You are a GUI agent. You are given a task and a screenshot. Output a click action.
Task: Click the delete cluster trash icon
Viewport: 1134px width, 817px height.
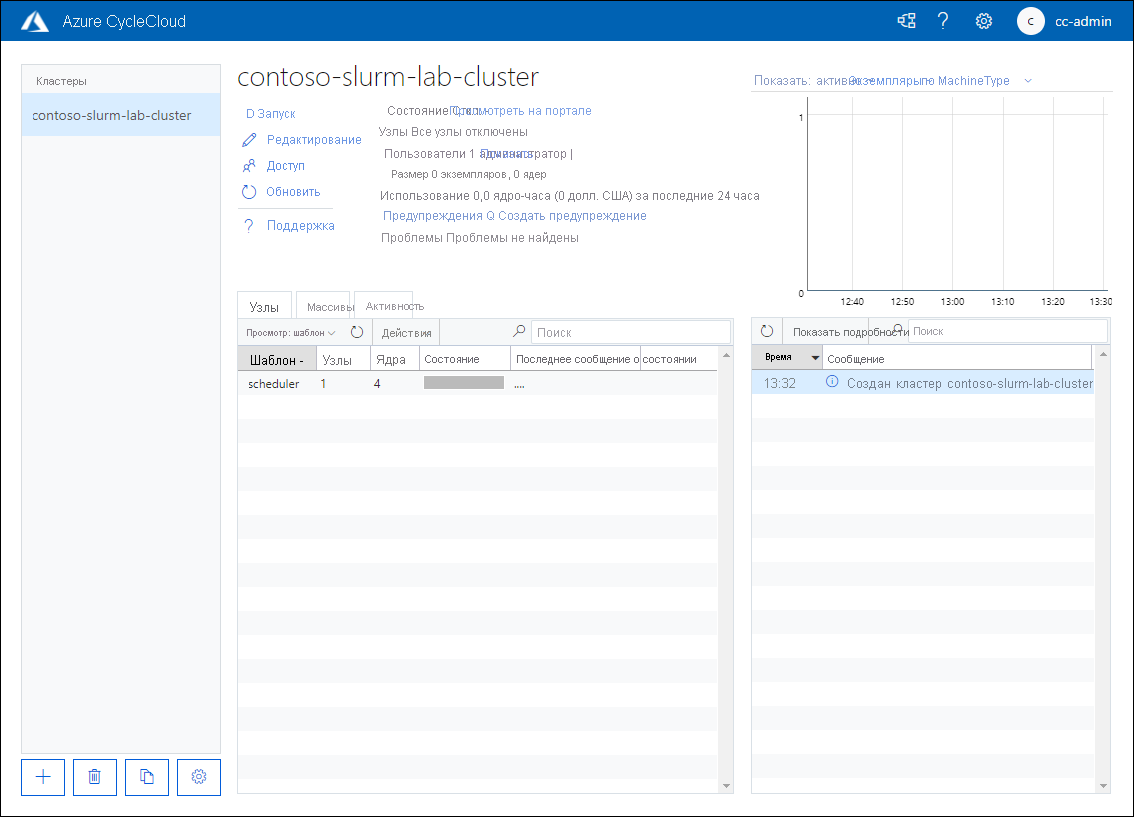[x=94, y=777]
